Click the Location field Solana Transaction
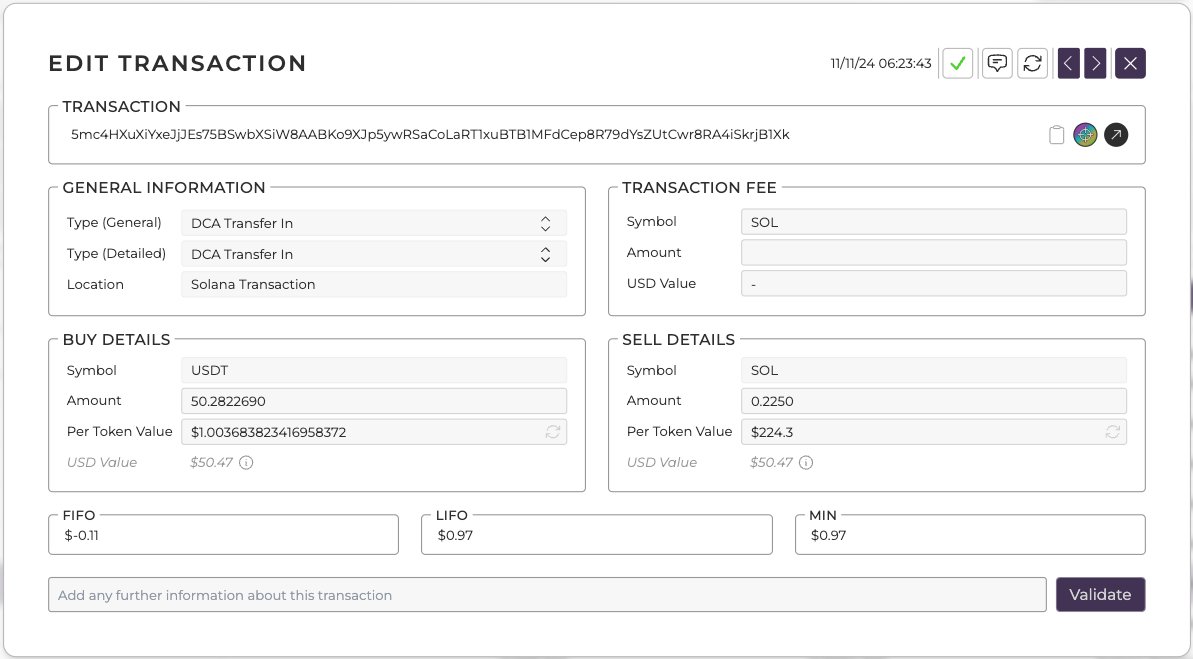1193x659 pixels. 374,285
